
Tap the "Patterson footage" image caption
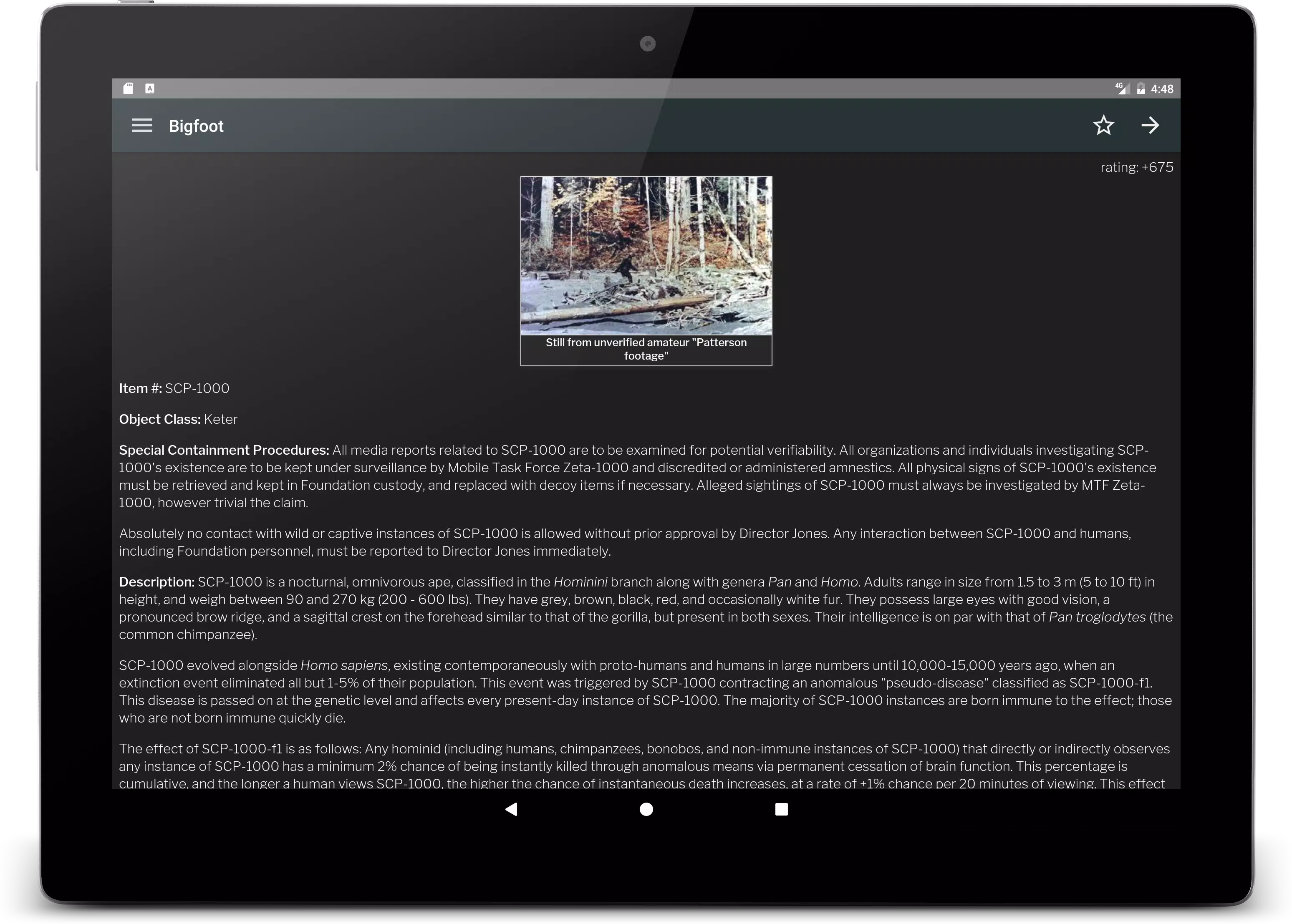coord(646,349)
